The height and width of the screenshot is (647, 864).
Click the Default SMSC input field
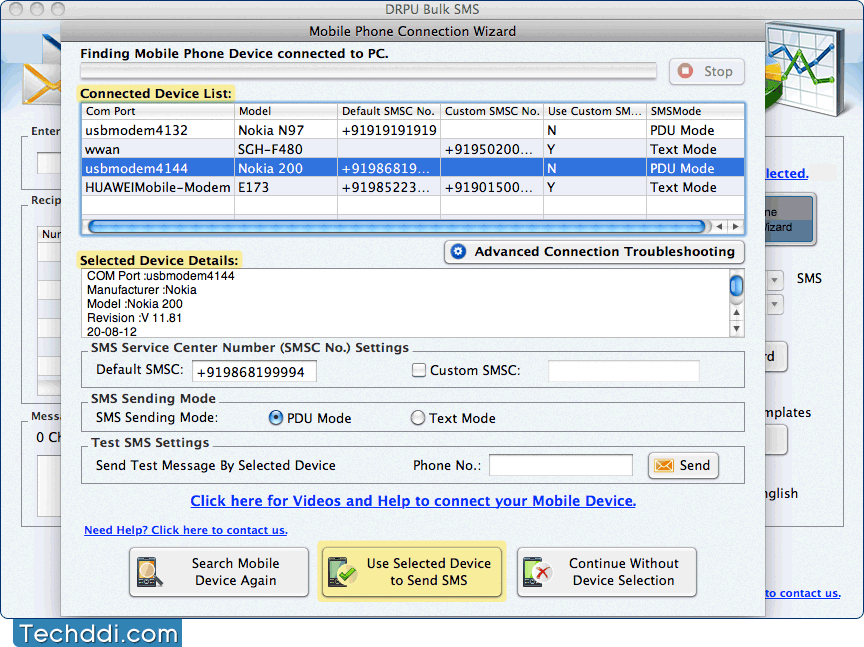[x=254, y=372]
